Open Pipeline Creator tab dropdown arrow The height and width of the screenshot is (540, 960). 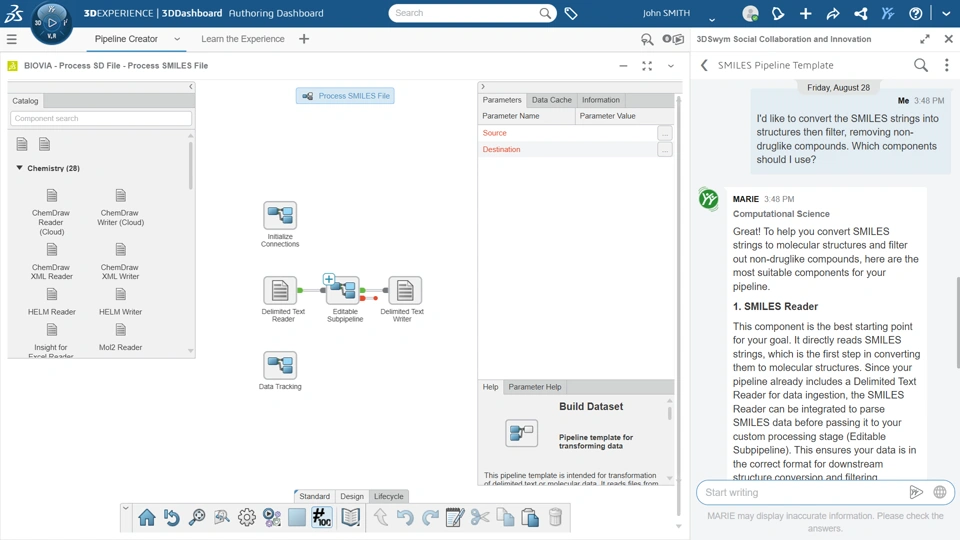(x=177, y=39)
